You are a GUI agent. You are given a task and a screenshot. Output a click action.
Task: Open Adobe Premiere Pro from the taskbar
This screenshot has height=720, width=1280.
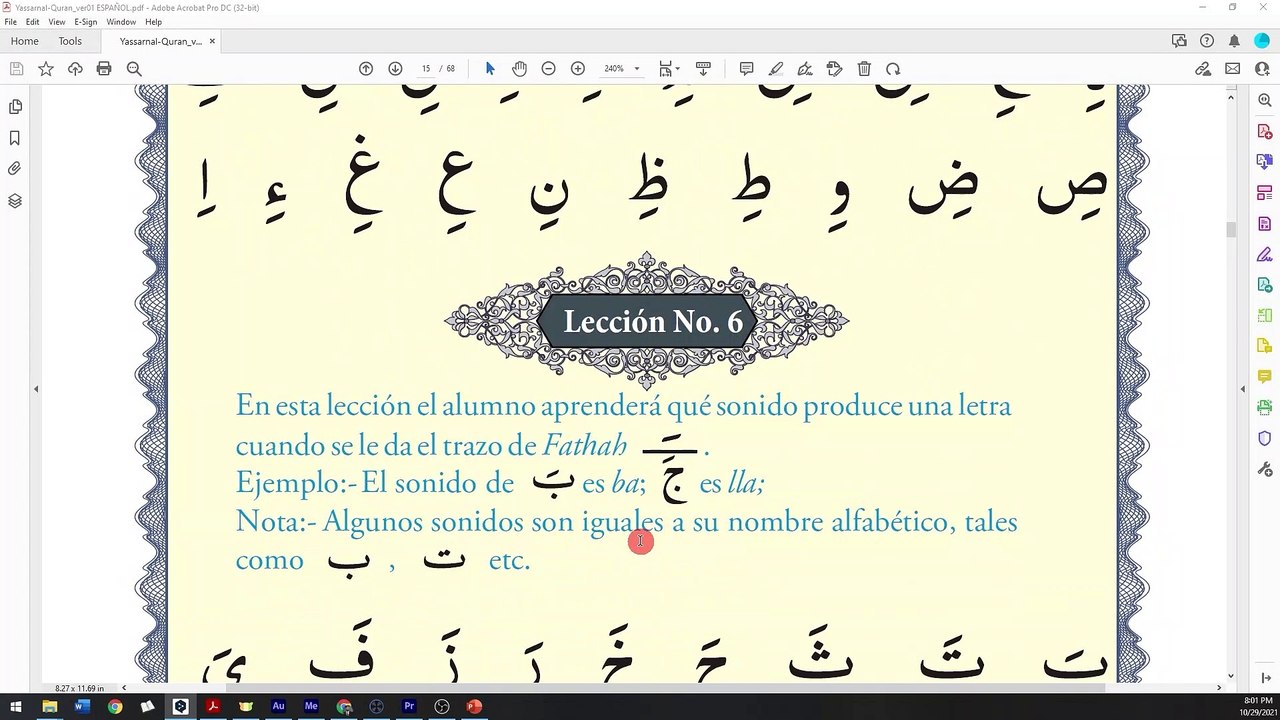coord(409,706)
